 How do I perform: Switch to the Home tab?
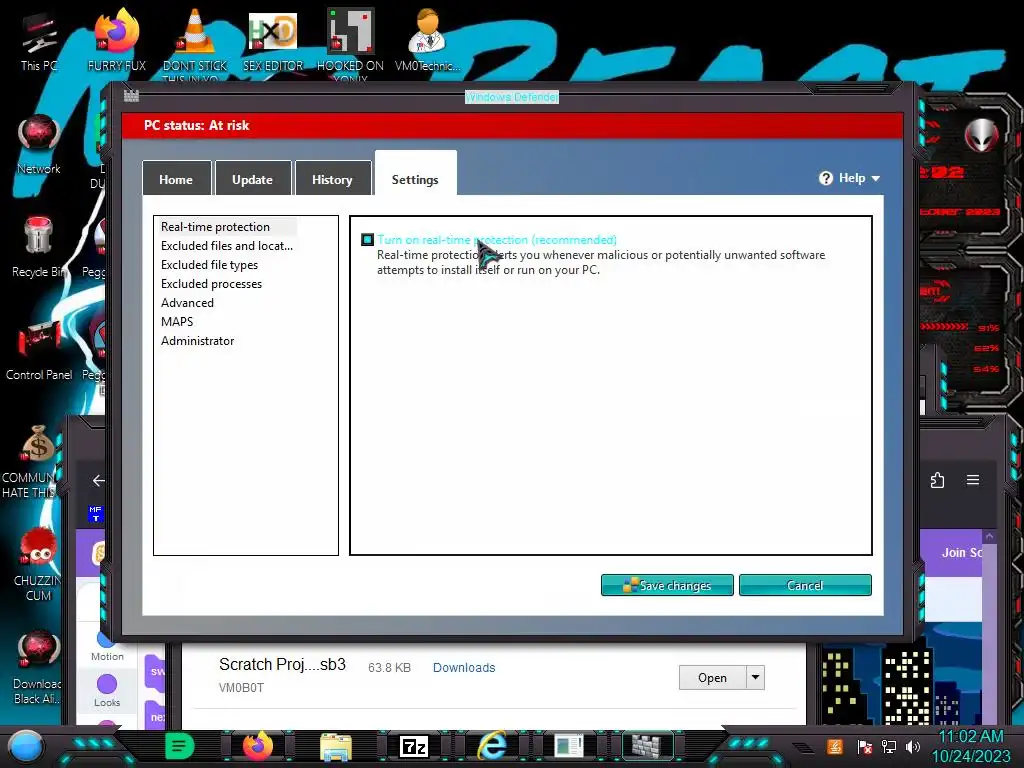[176, 178]
